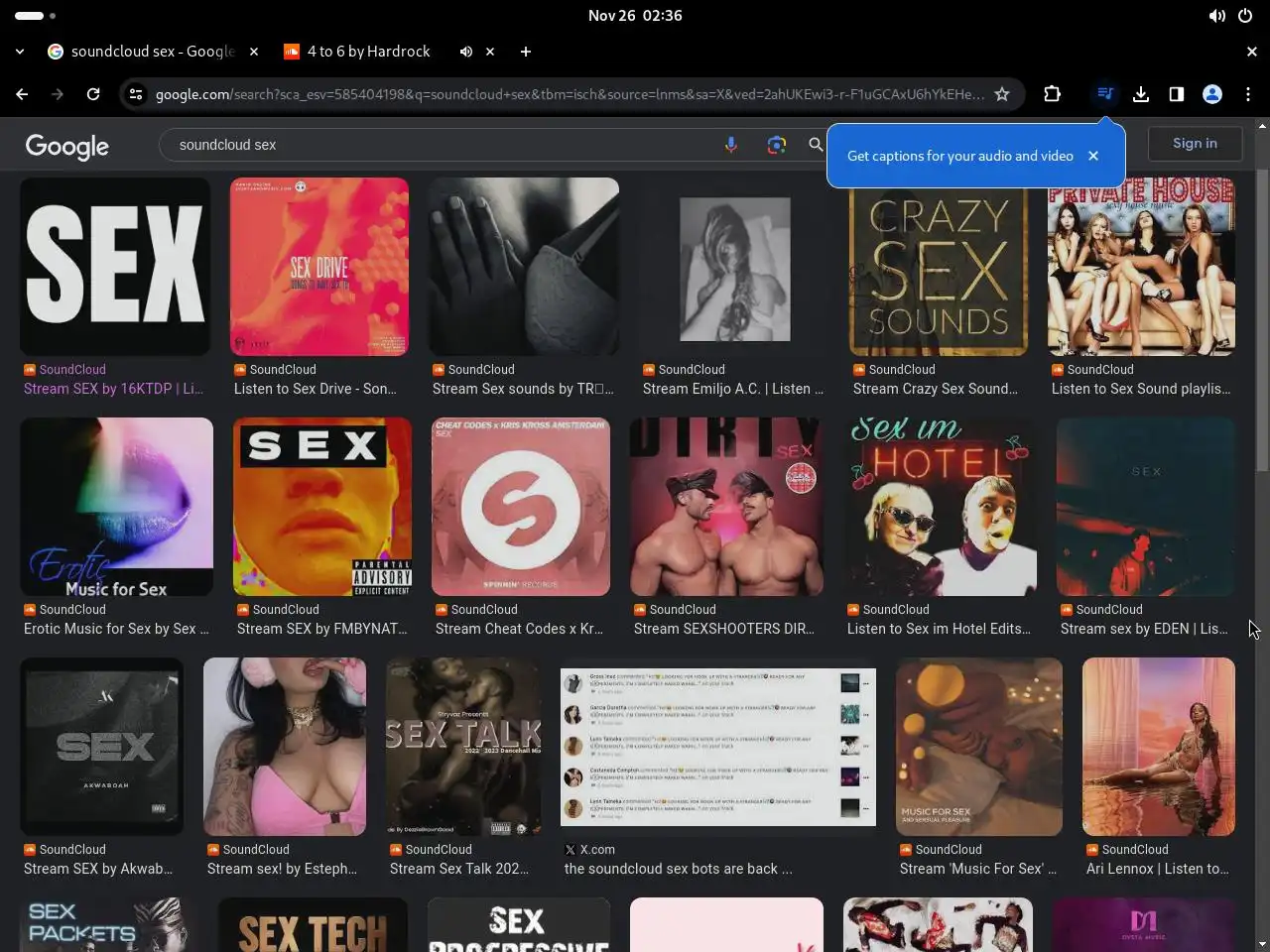1270x952 pixels.
Task: Open Google Lens image search icon
Action: (x=777, y=145)
